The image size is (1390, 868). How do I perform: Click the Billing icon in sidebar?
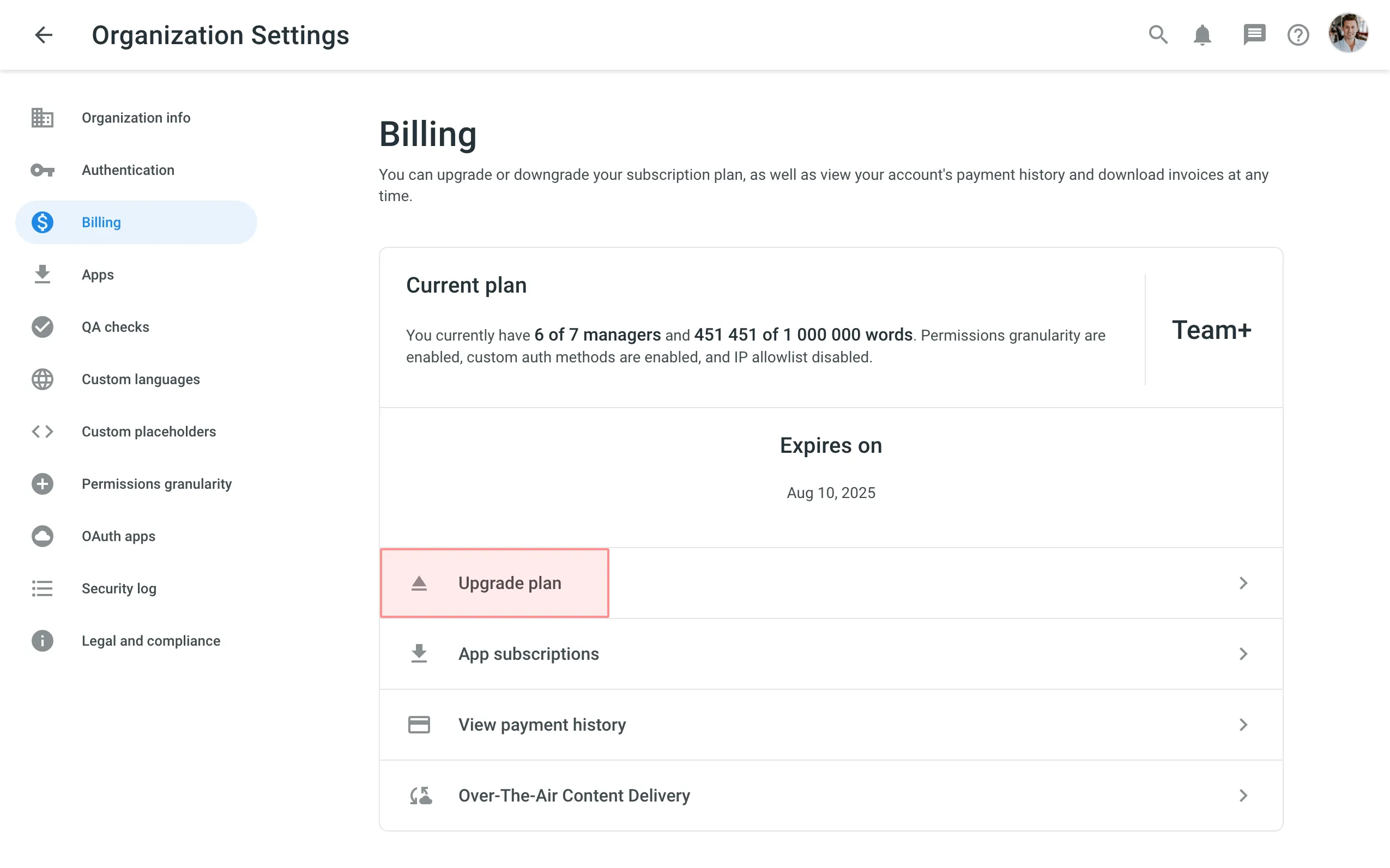42,222
